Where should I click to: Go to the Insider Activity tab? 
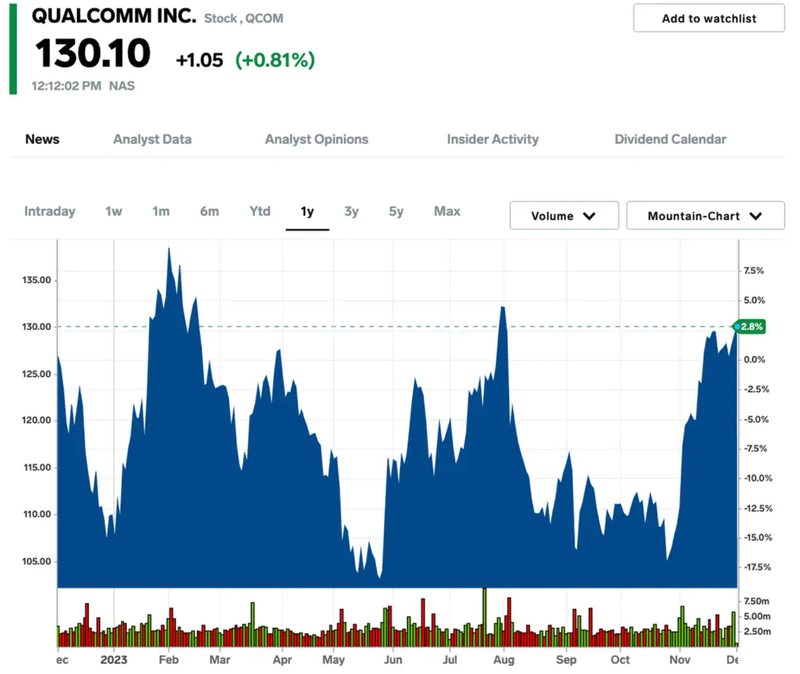click(x=492, y=139)
